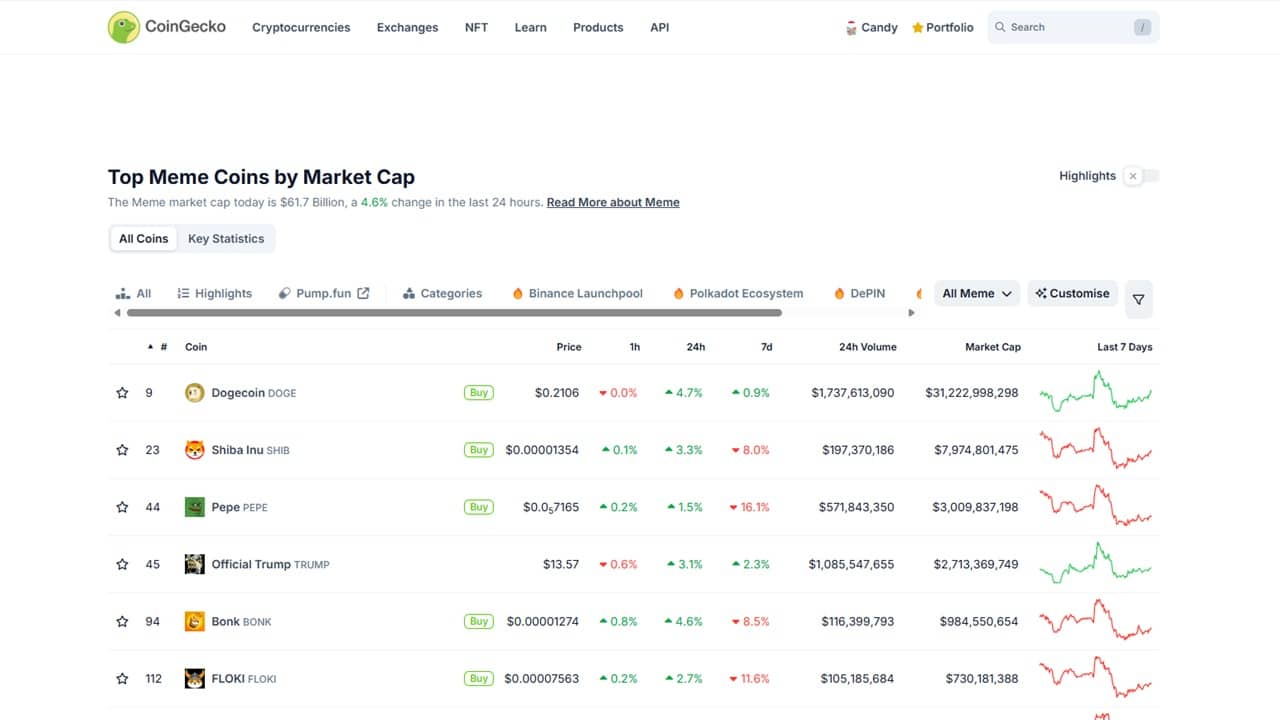Click the Pepe coin icon
The image size is (1280, 720).
(x=195, y=507)
